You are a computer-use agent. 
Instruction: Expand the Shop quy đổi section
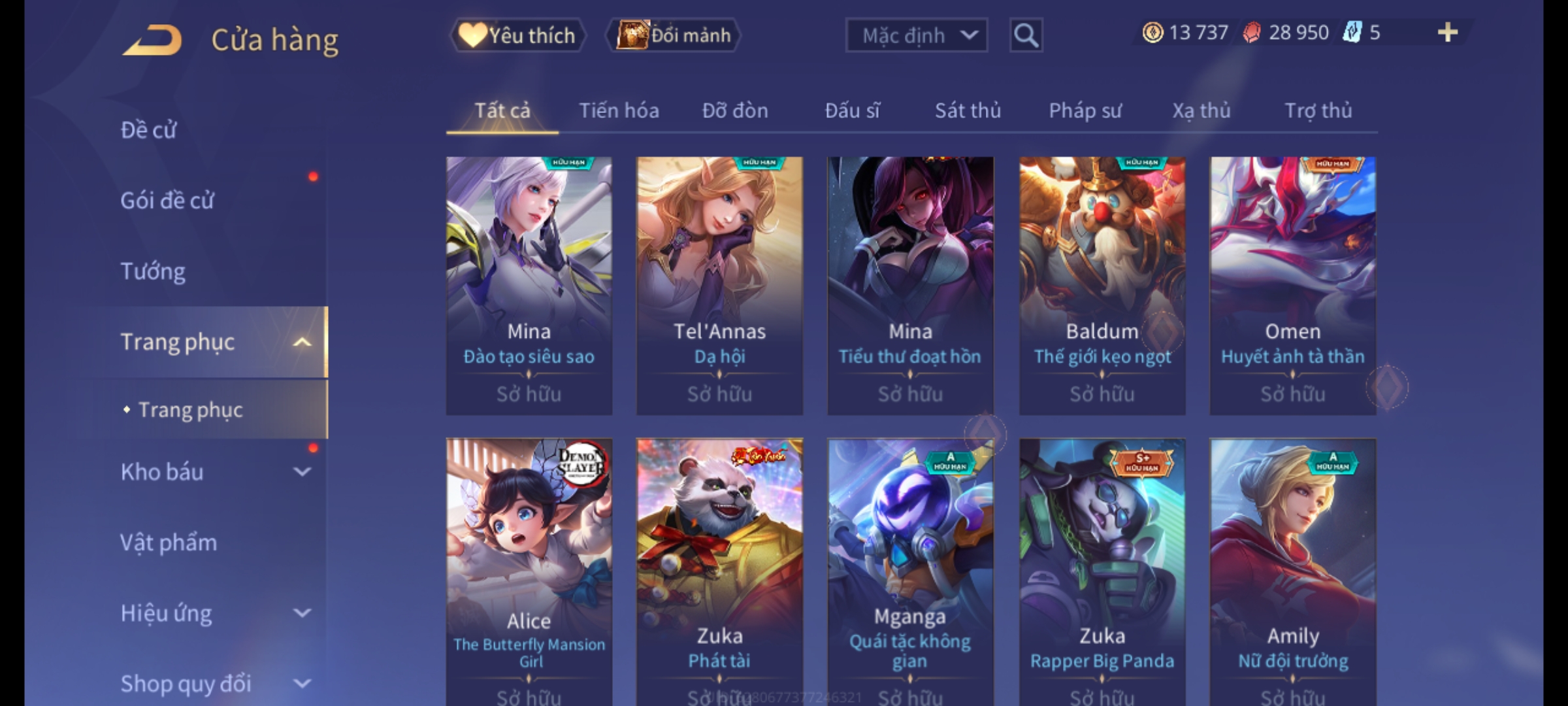[302, 683]
